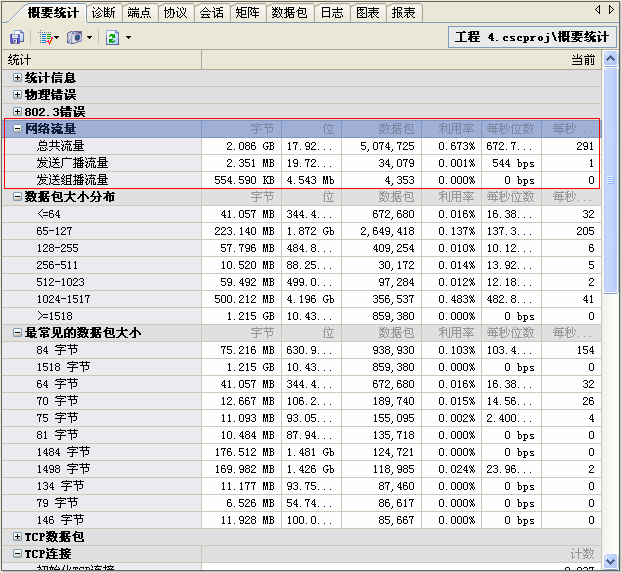The width and height of the screenshot is (622, 573).
Task: Open dropdown arrow next to filter list icon
Action: 56,38
